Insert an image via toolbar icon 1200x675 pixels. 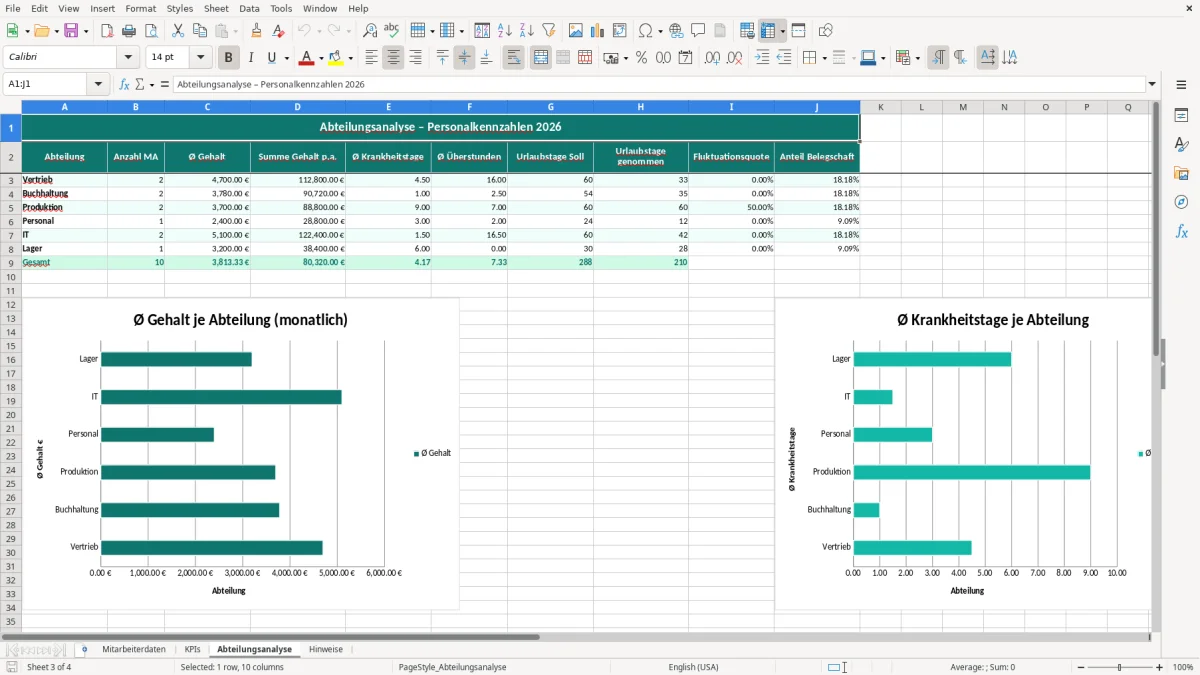click(576, 31)
